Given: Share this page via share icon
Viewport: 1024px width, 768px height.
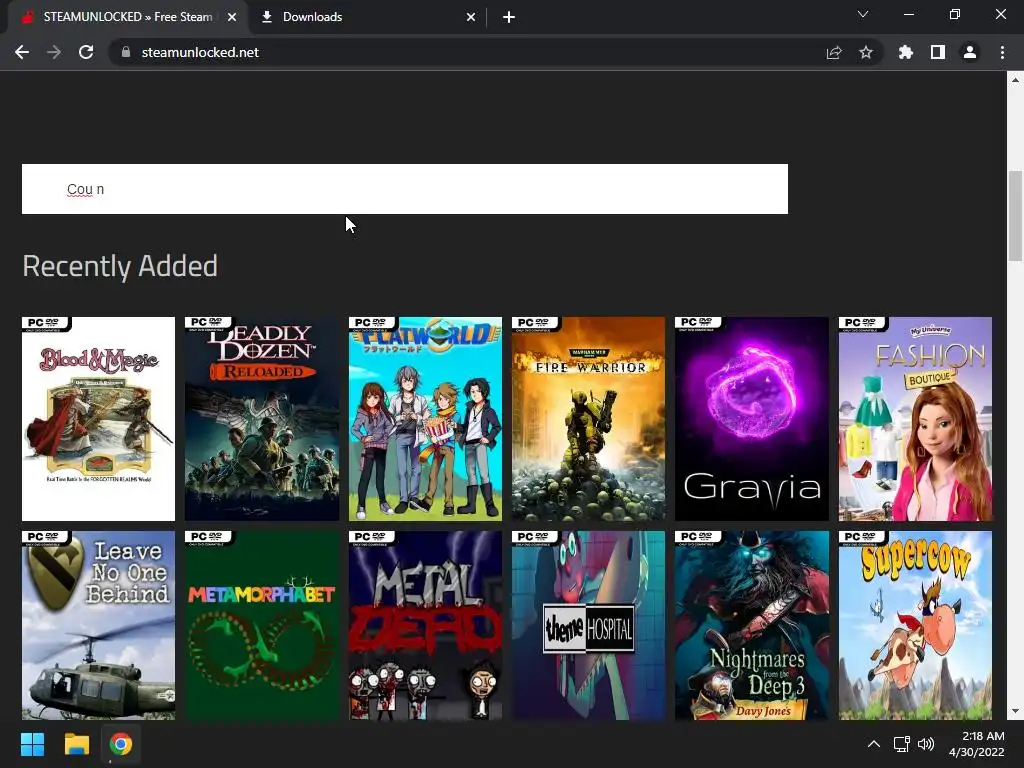Looking at the screenshot, I should click(834, 52).
